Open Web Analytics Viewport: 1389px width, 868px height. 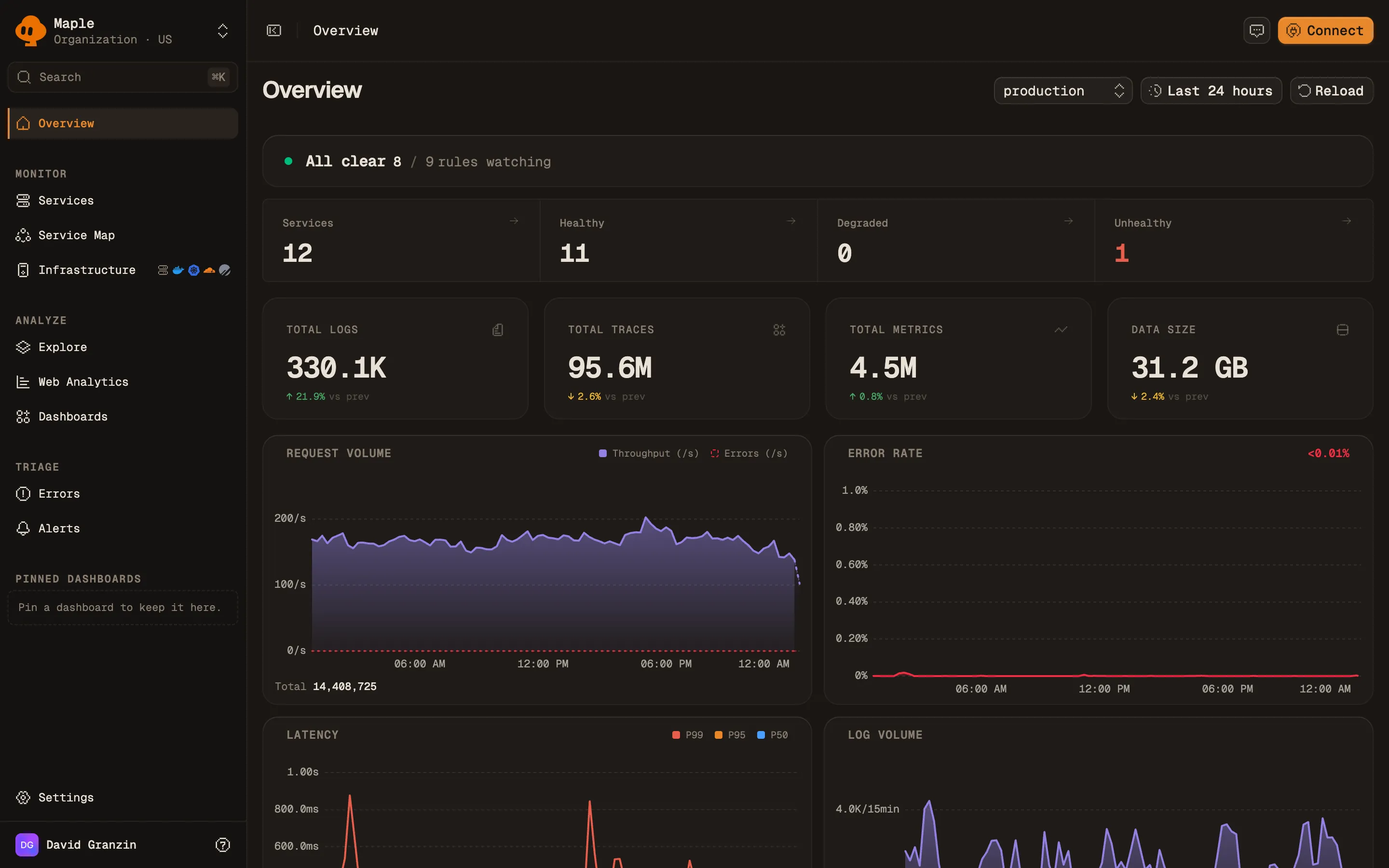[x=123, y=382]
